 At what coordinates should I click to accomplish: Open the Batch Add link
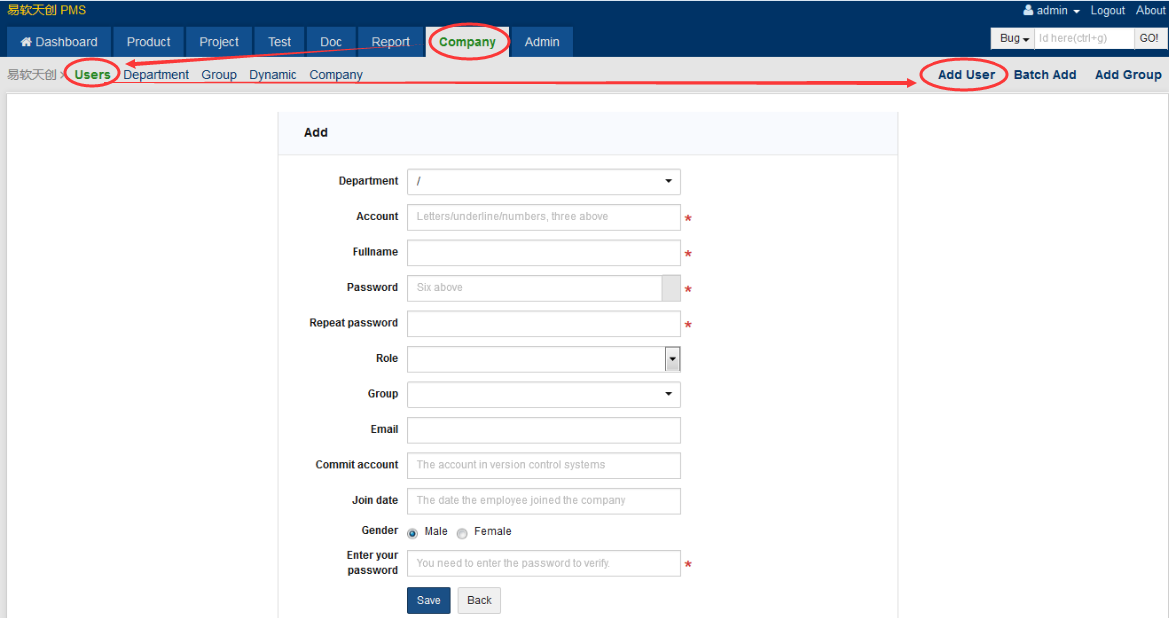click(1044, 75)
